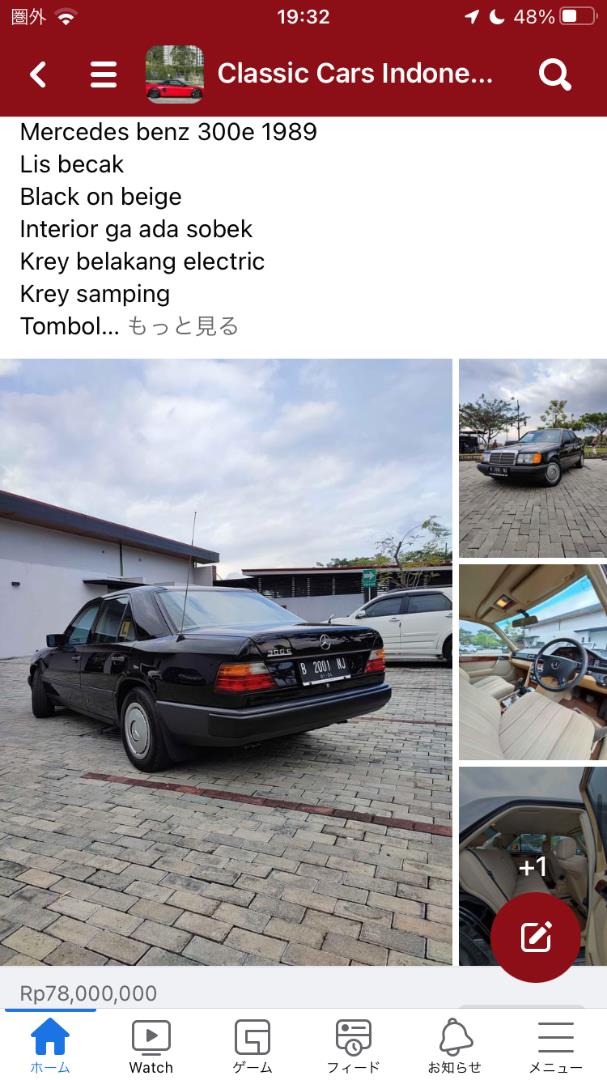Open steering wheel interior photo
The width and height of the screenshot is (607, 1080).
533,663
